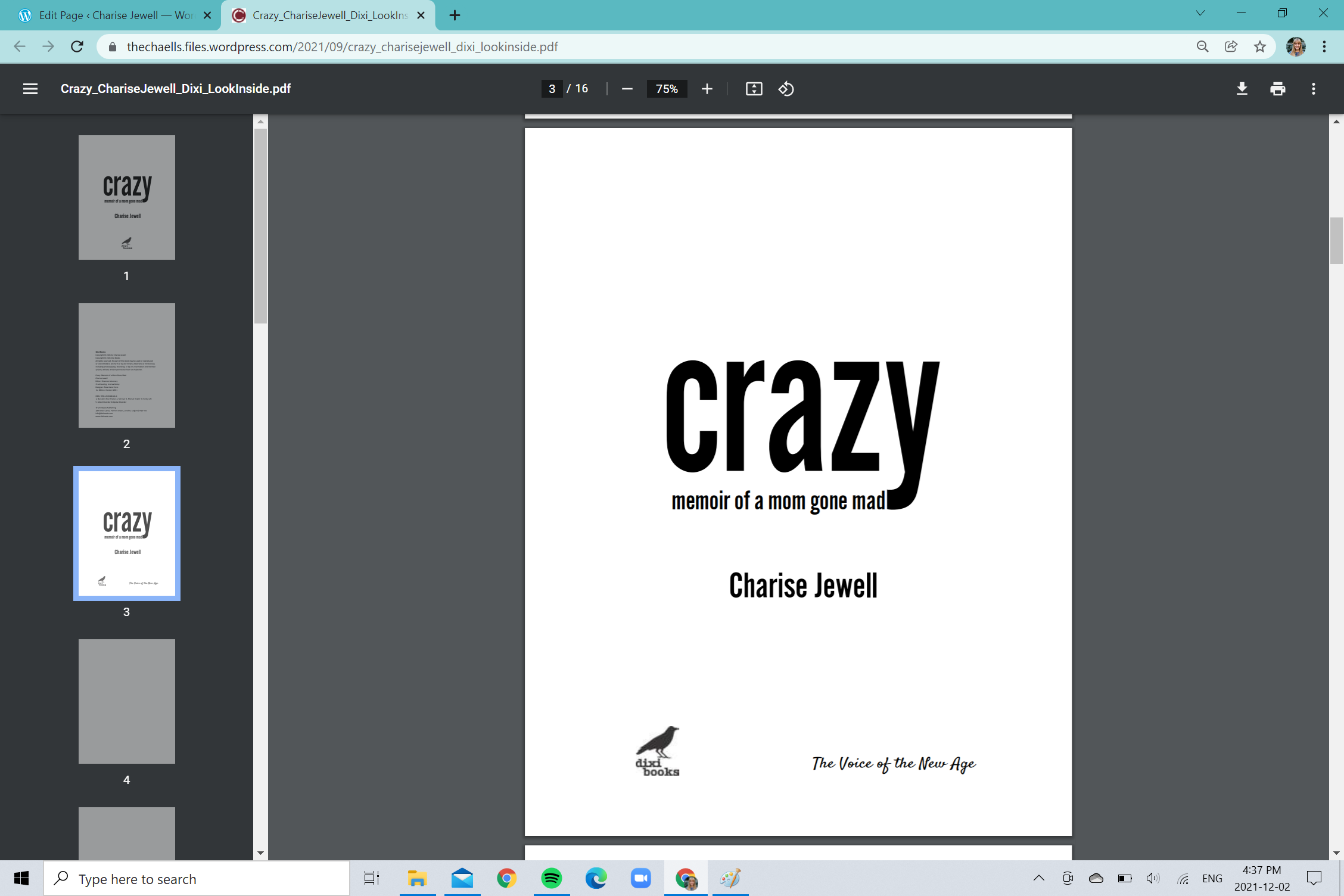Image resolution: width=1344 pixels, height=896 pixels.
Task: Click the page number input field
Action: [552, 89]
